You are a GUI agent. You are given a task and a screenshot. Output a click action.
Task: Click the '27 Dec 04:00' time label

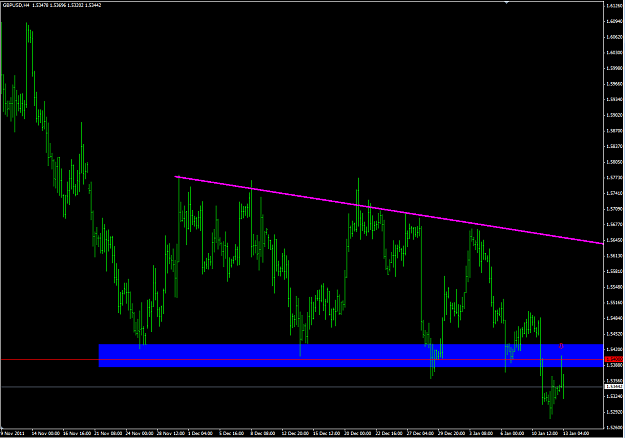pos(420,433)
